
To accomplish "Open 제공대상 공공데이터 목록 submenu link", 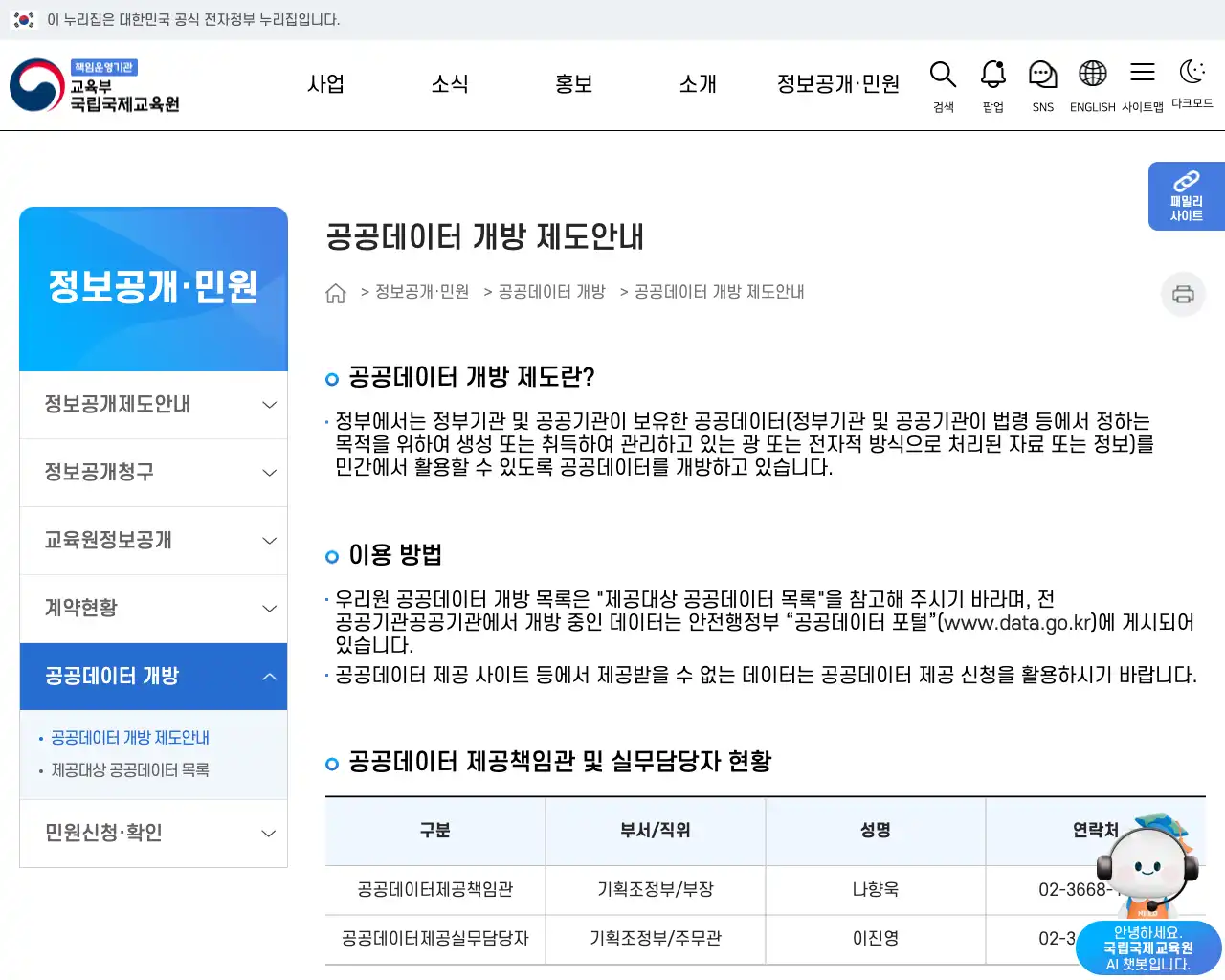I will click(130, 770).
